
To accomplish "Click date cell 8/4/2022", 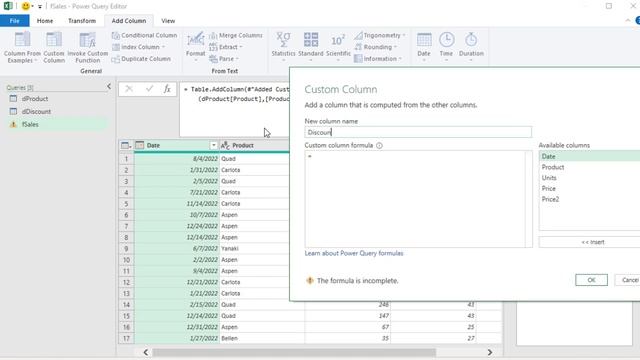I will [x=177, y=159].
